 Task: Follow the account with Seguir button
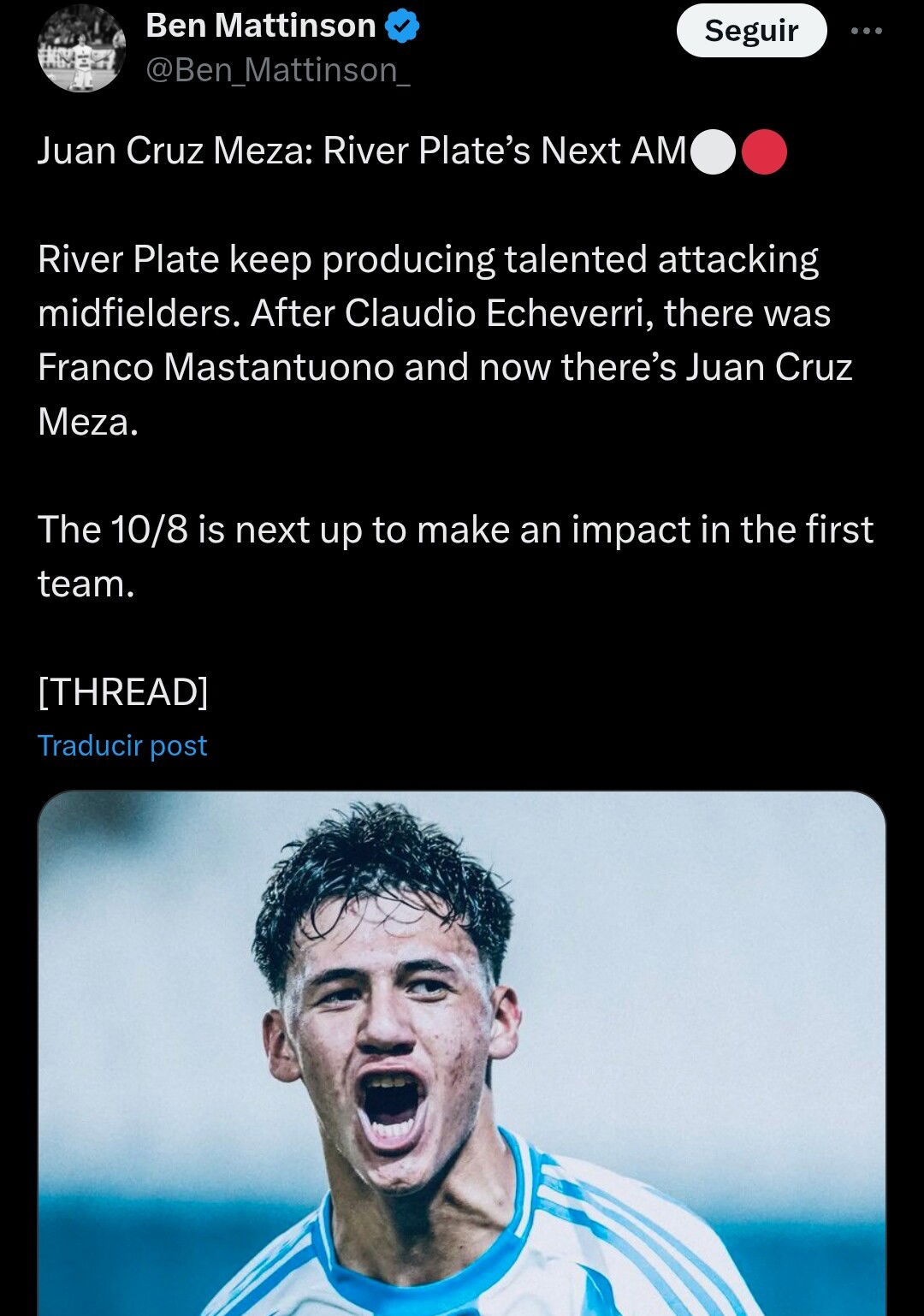tap(751, 31)
